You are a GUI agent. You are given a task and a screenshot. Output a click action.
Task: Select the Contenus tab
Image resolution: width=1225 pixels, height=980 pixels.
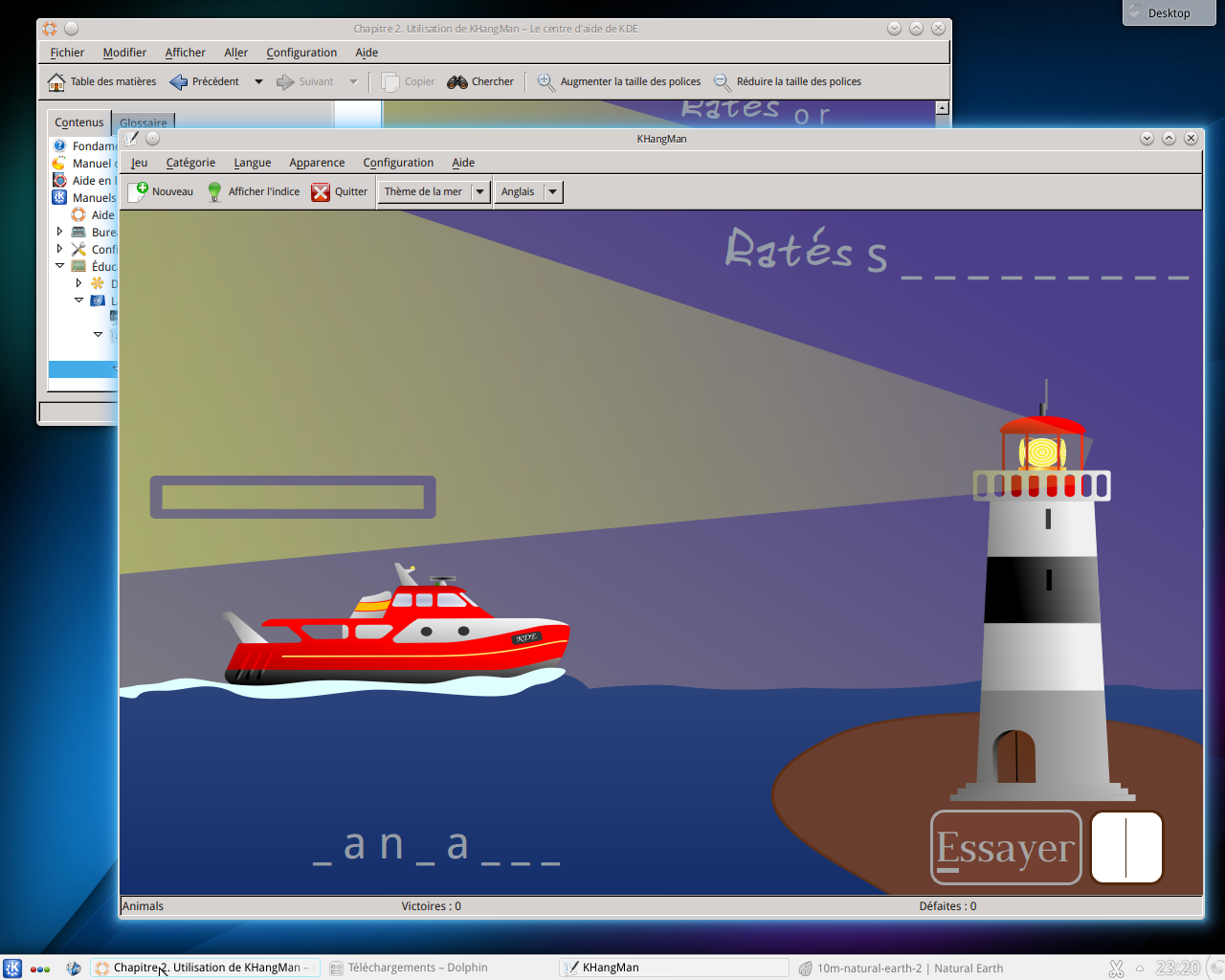click(x=78, y=122)
